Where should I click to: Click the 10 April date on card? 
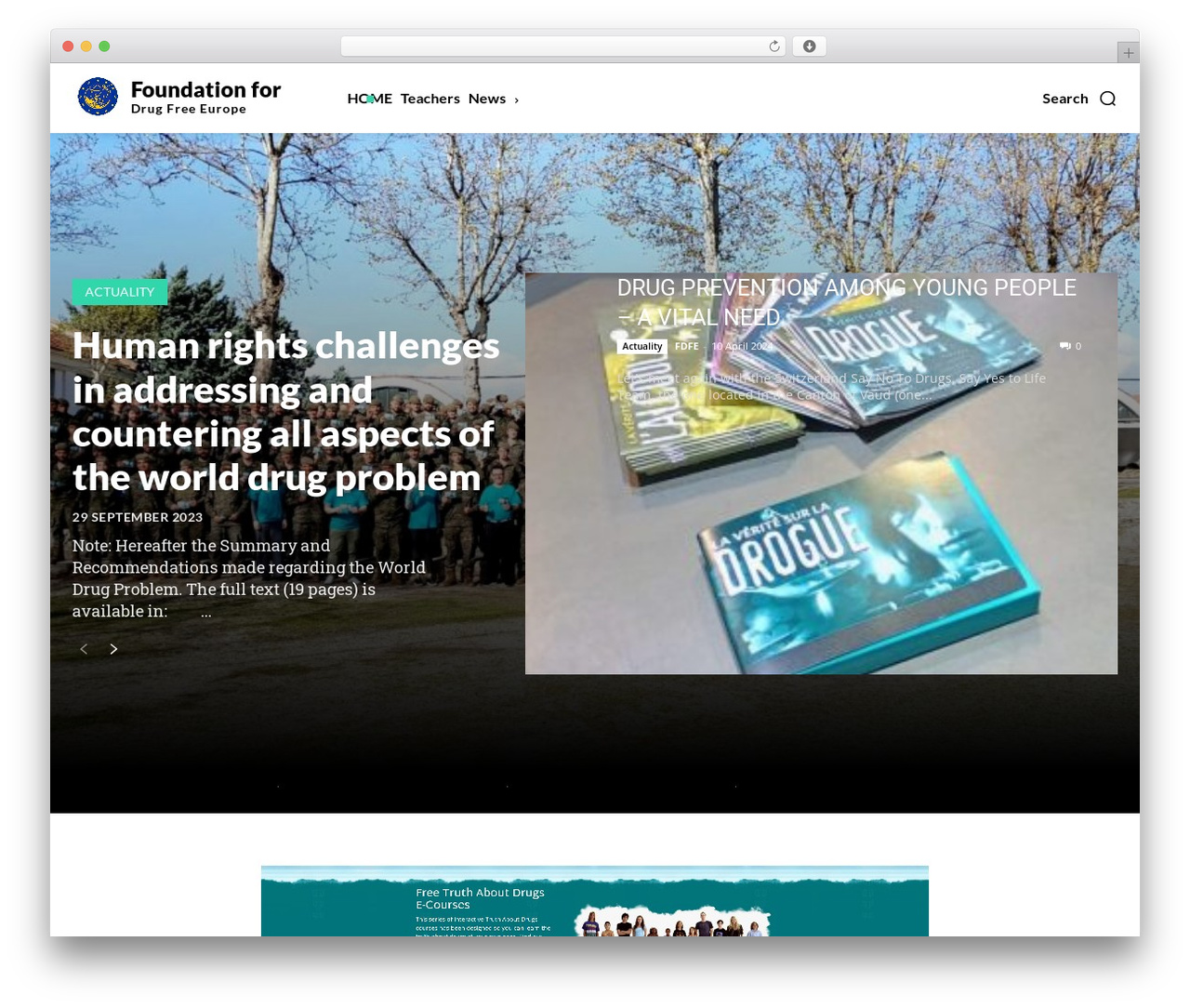743,346
